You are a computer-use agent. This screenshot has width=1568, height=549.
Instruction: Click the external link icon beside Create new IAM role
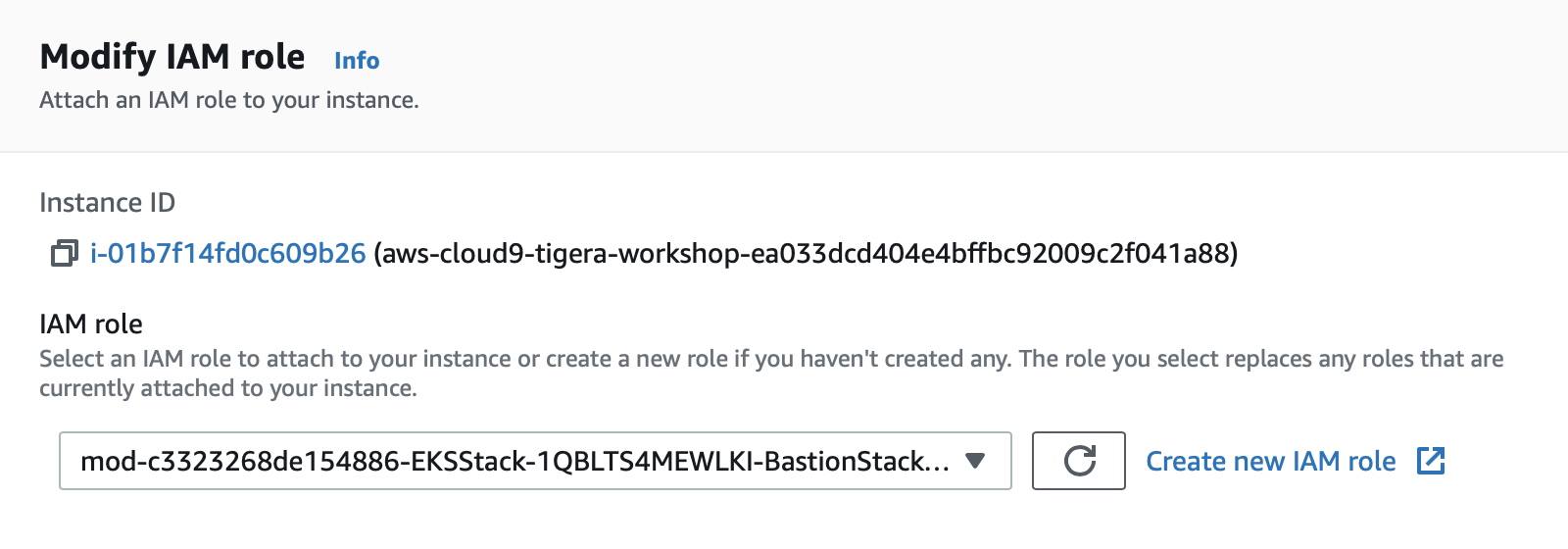1431,461
